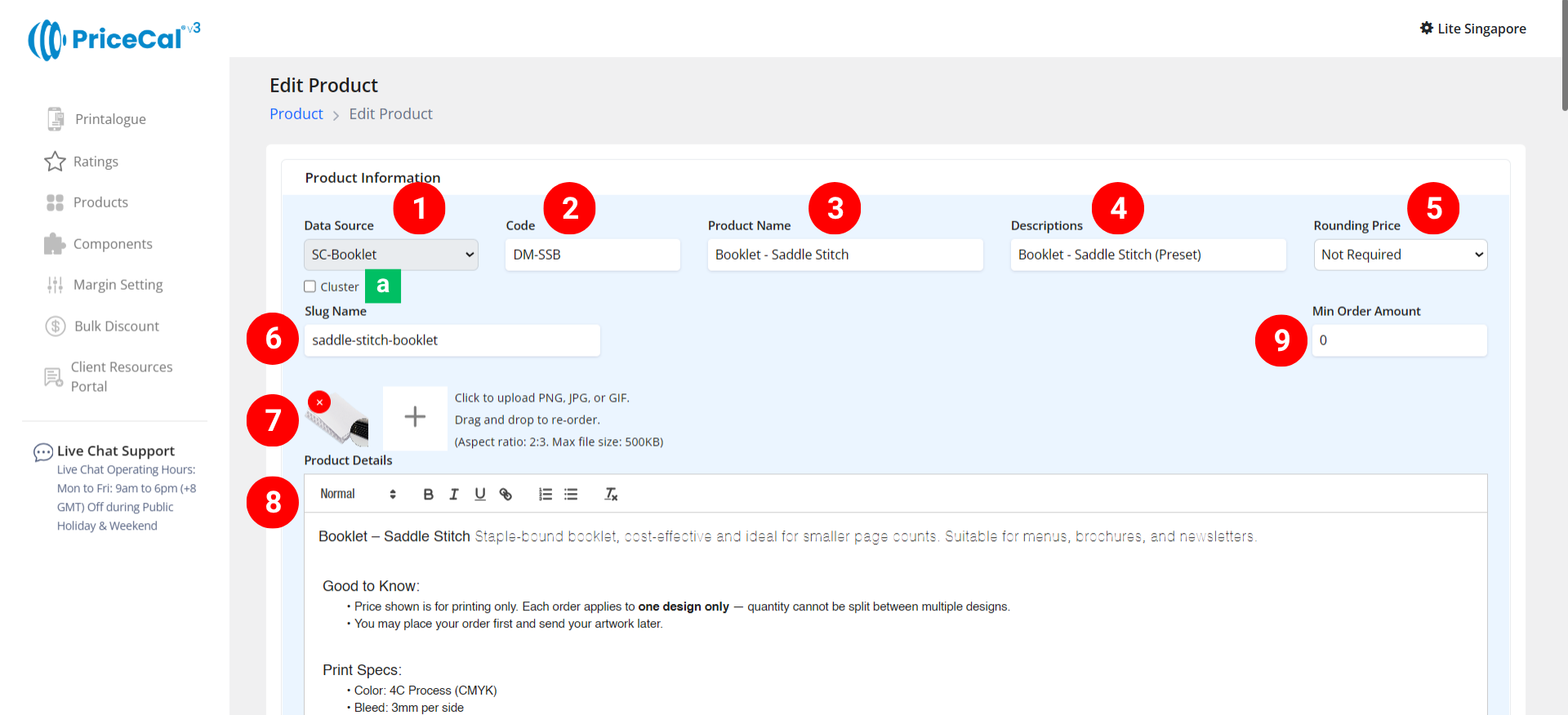The image size is (1568, 715).
Task: Click the Min Order Amount field
Action: [1399, 340]
